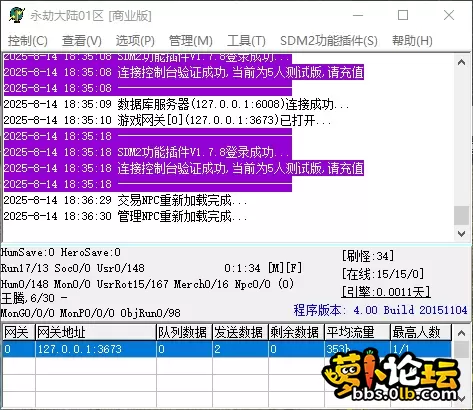Close the 永劫大陆01区 window
The height and width of the screenshot is (410, 473).
tap(449, 15)
